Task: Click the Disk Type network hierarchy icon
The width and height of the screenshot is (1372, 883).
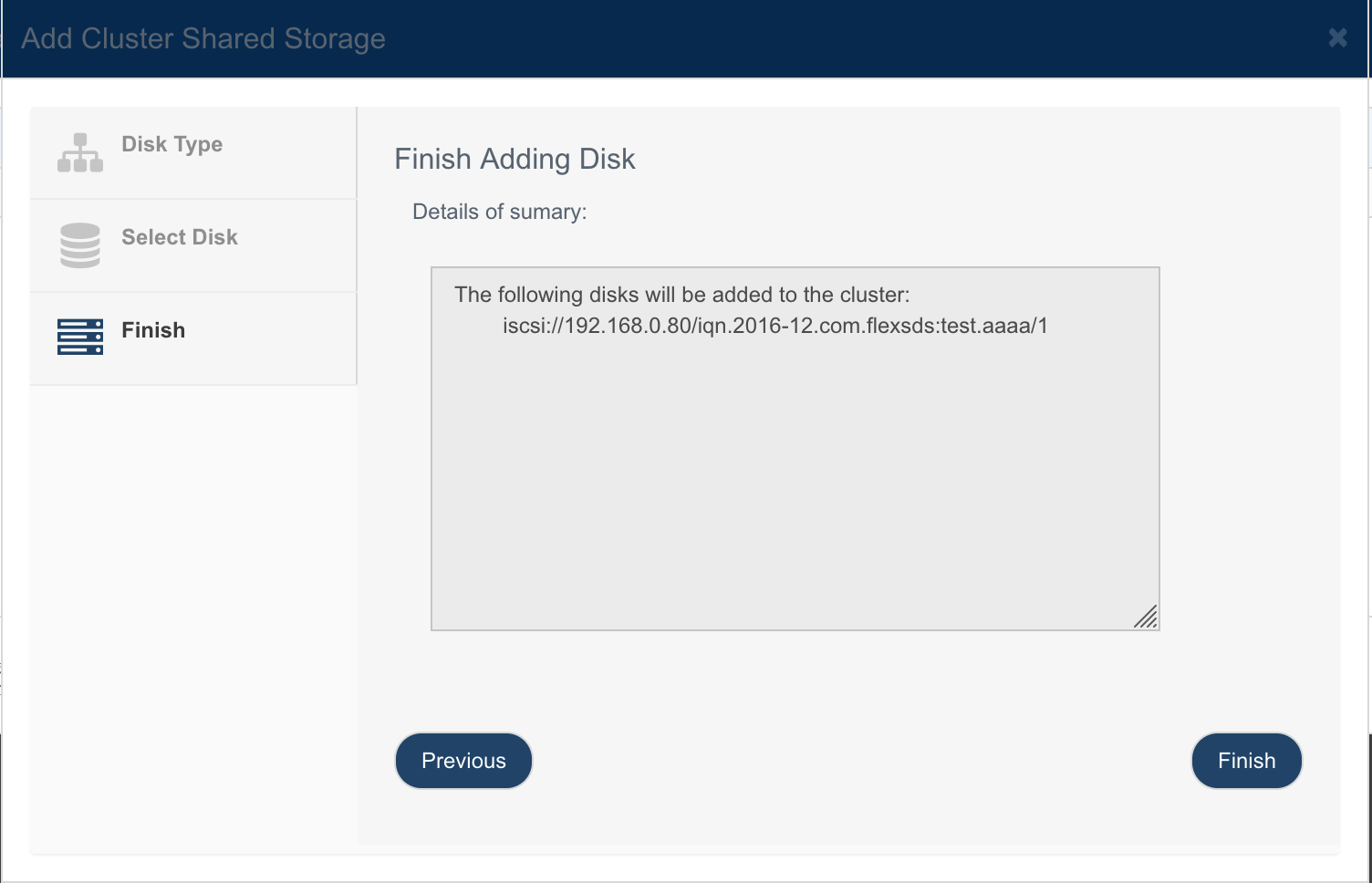Action: pos(80,152)
